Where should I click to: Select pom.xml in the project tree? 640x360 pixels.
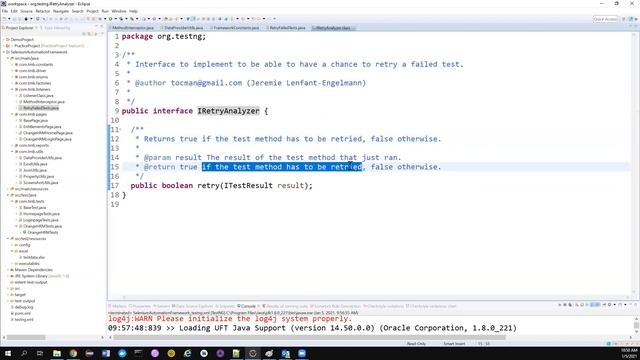(x=22, y=313)
